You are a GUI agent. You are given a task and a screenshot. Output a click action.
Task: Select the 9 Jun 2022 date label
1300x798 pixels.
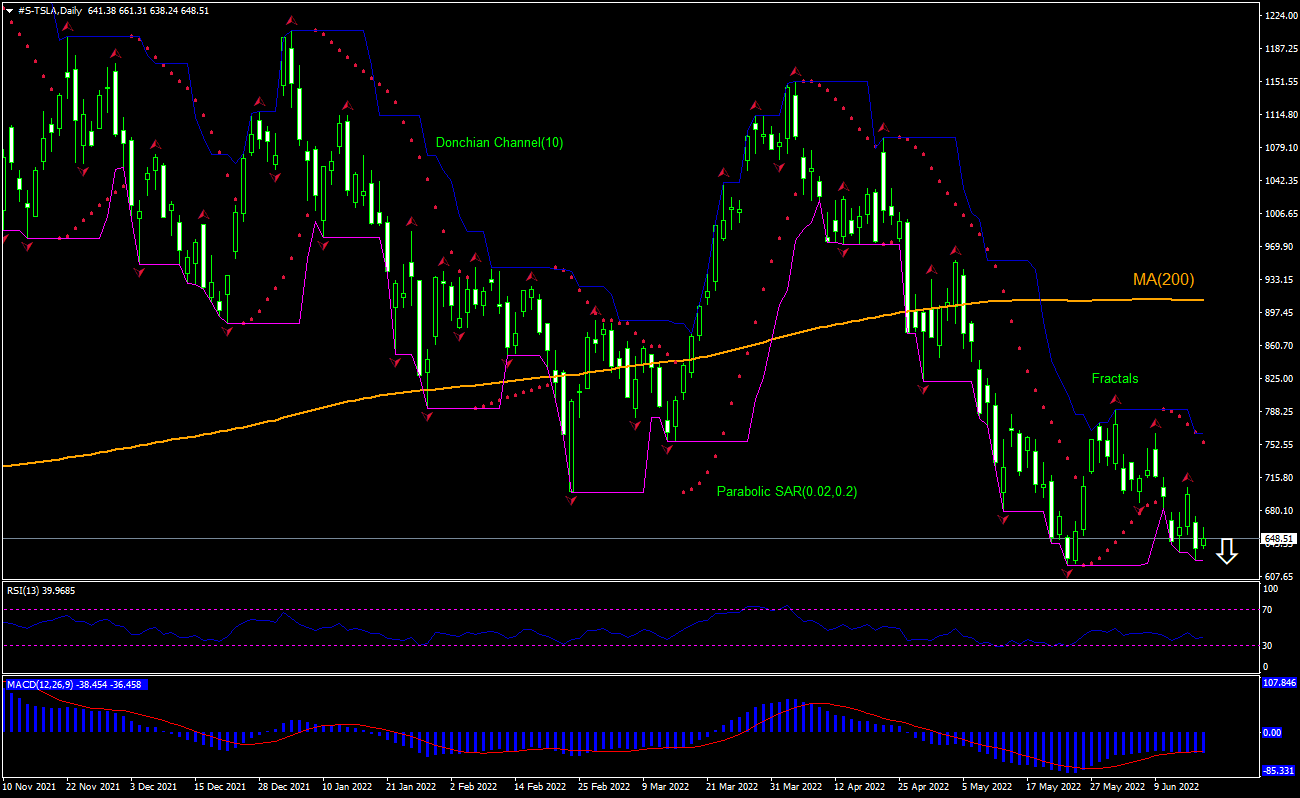1178,787
